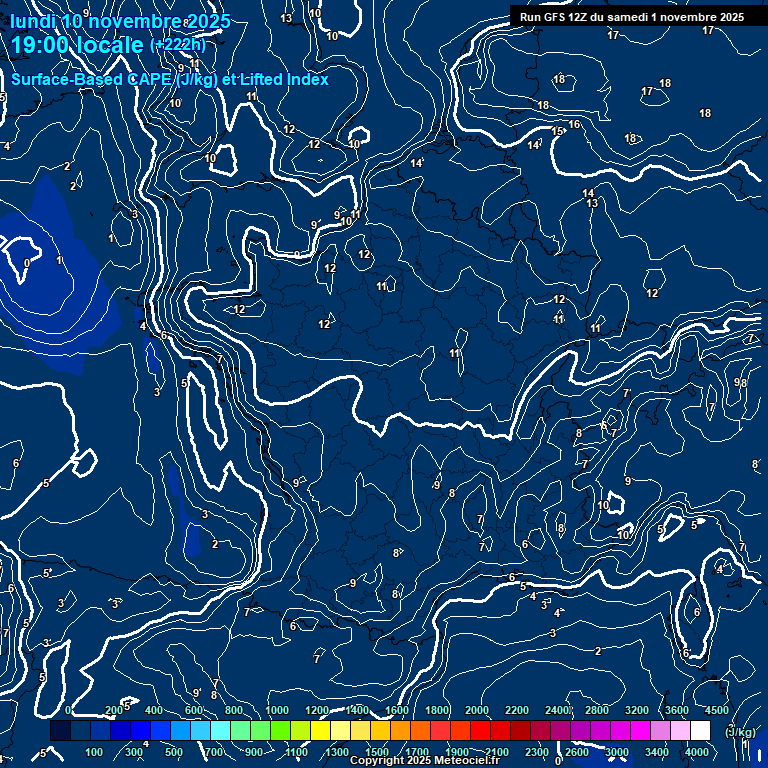The image size is (768, 768).
Task: Select the '(J/kg)' unit label beside legend
Action: pos(740,732)
